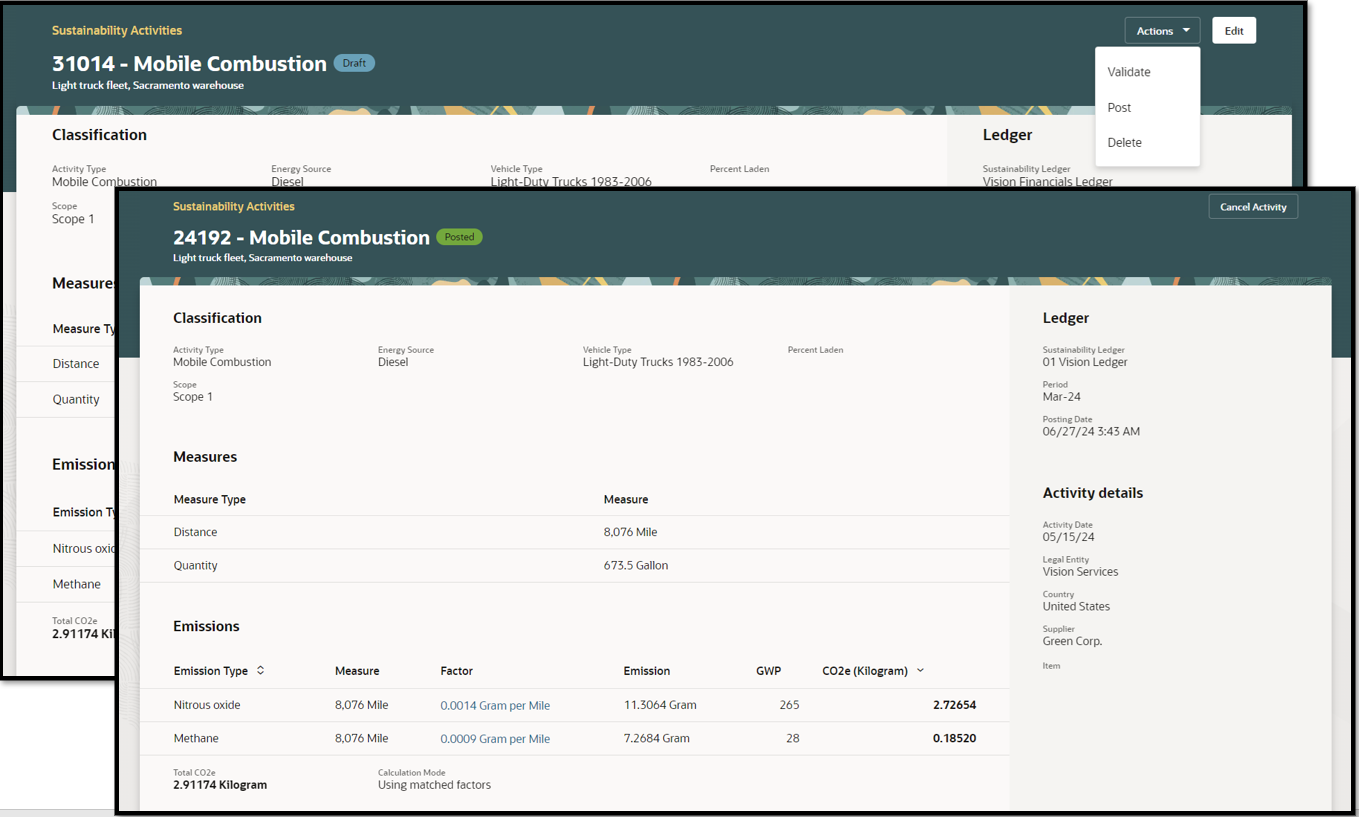Open the 0.0009 Gram per Mile factor link
Viewport: 1359px width, 817px height.
pyautogui.click(x=495, y=739)
